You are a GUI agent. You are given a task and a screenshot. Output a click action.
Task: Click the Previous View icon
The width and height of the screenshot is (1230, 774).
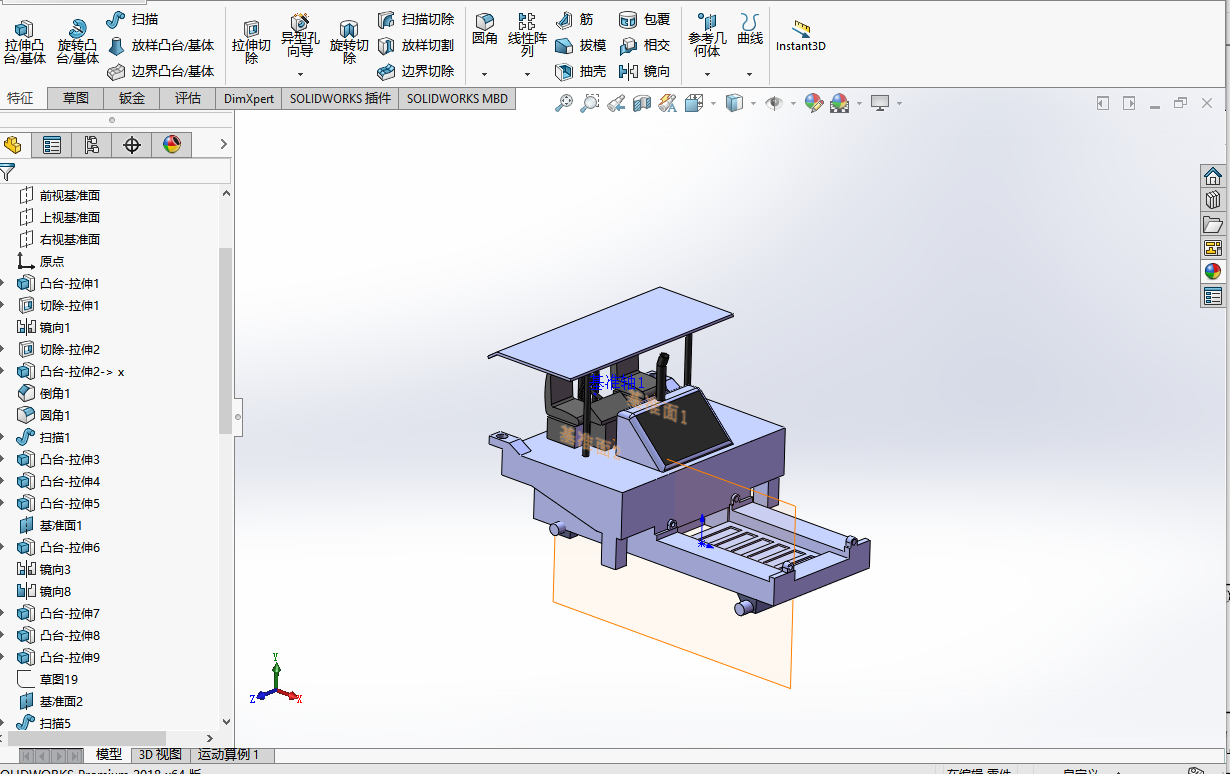click(x=616, y=103)
